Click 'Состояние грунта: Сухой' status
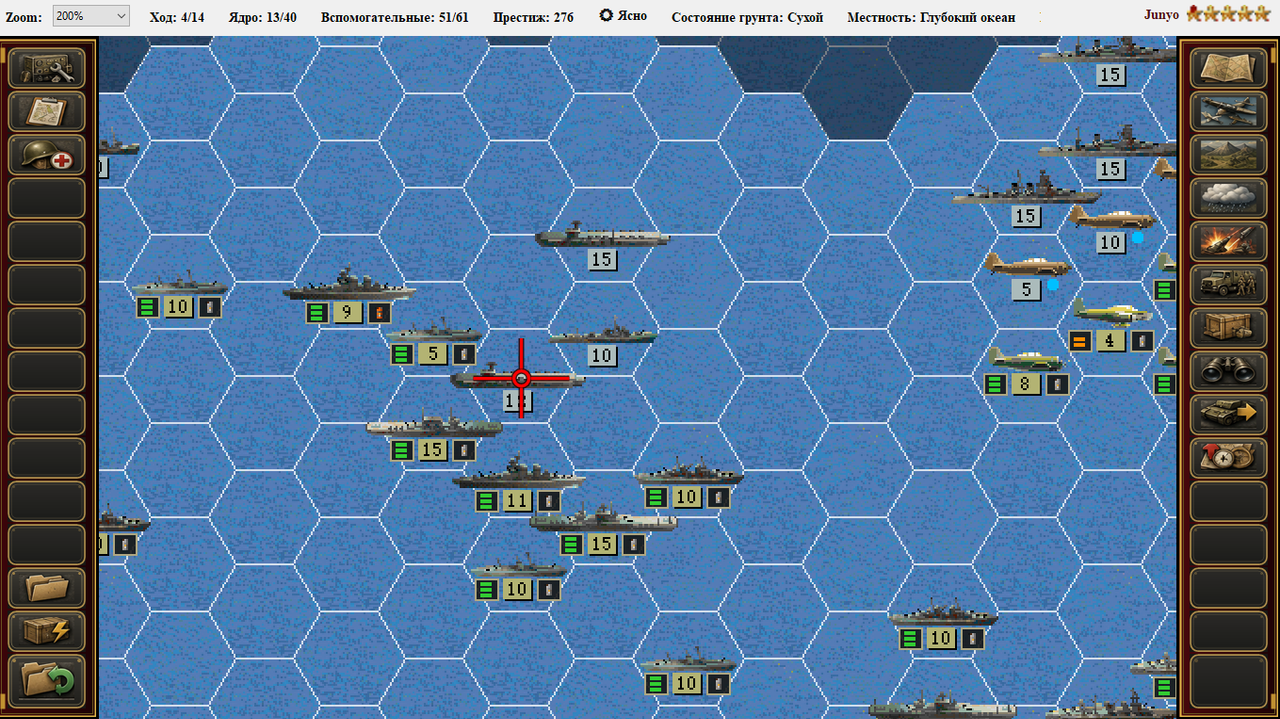 (747, 17)
